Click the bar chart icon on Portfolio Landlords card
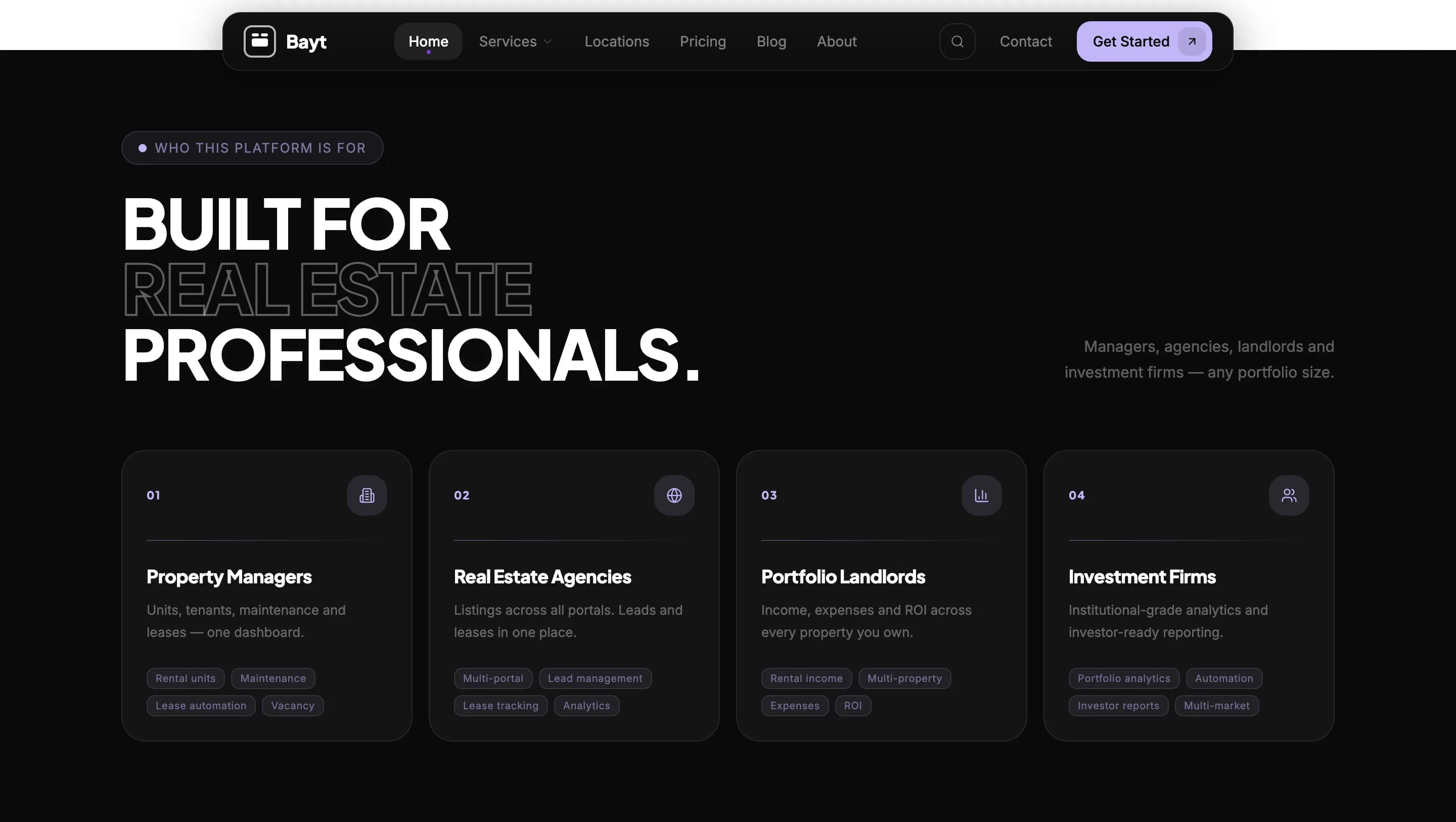This screenshot has width=1456, height=822. tap(981, 495)
